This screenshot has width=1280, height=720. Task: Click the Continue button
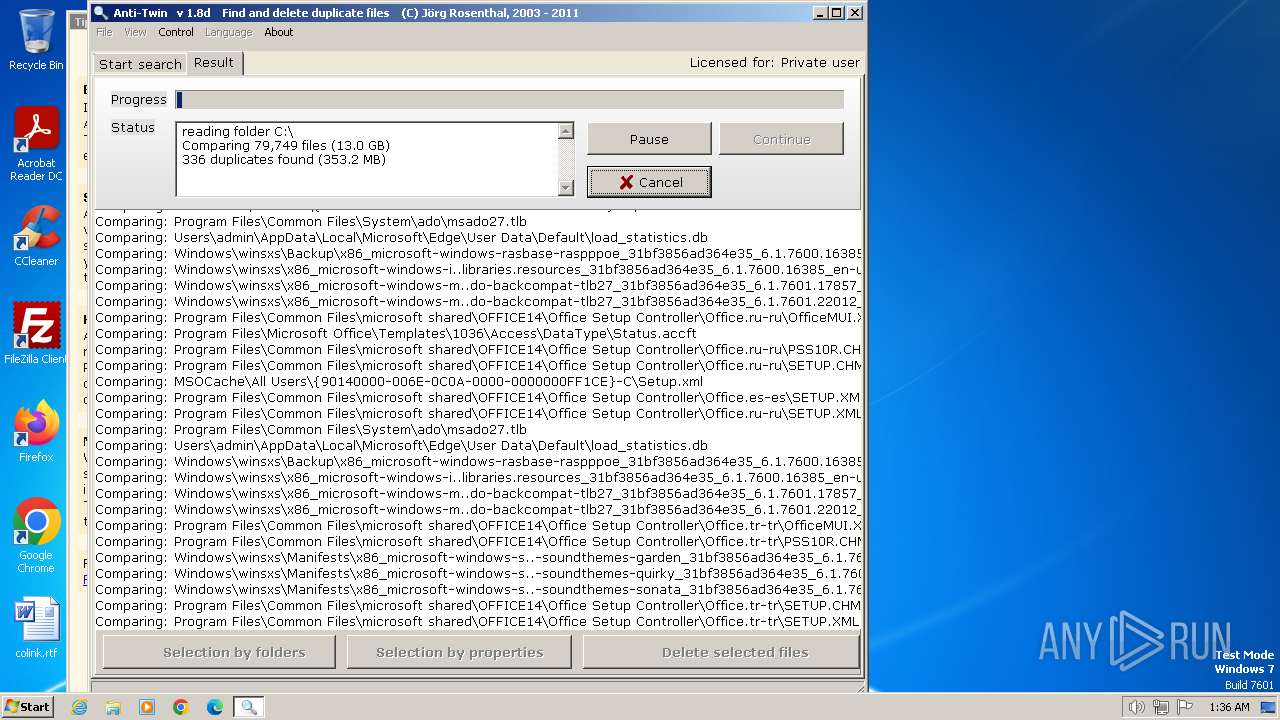[781, 139]
